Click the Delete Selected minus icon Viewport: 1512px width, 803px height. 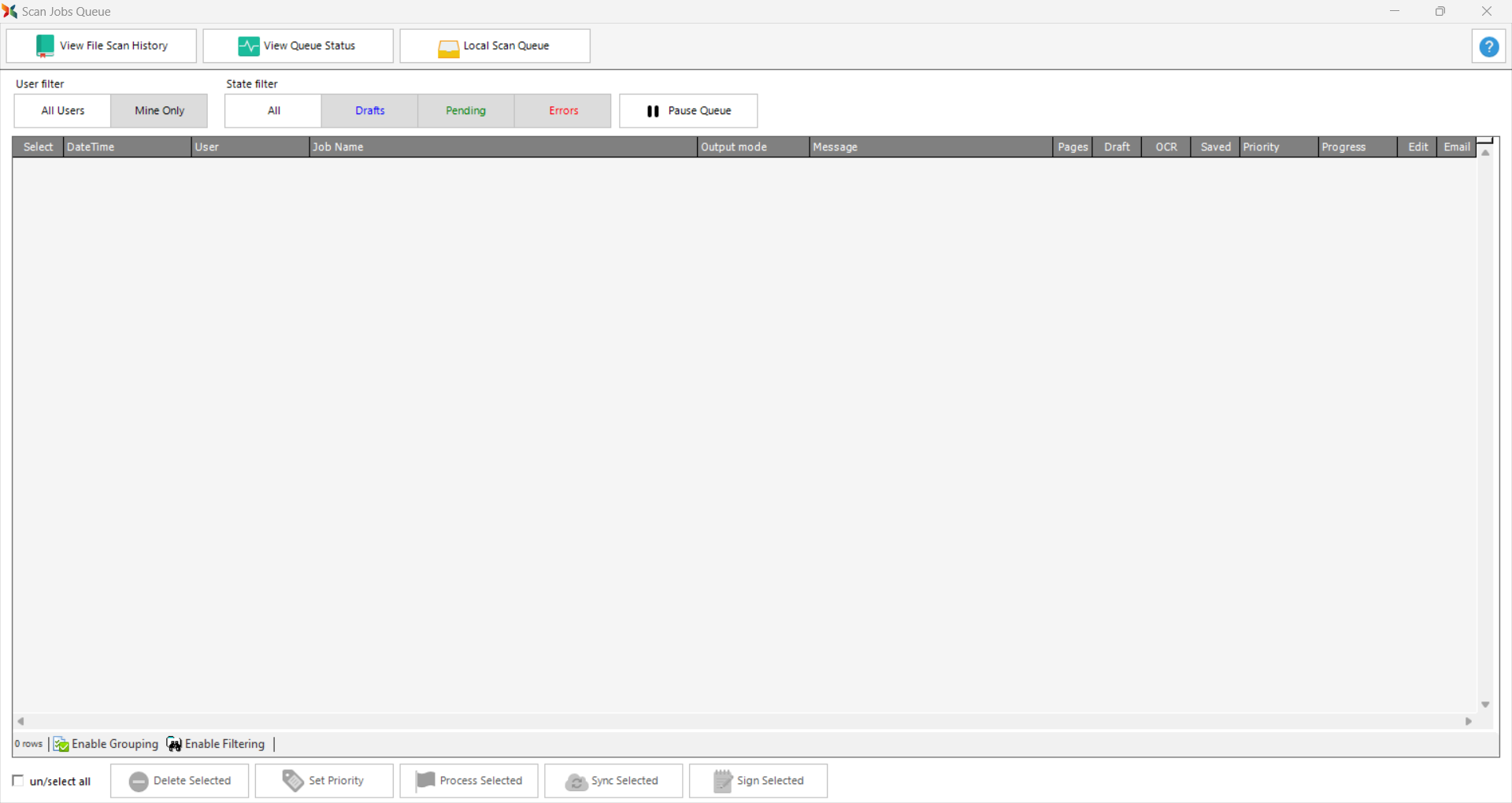click(x=139, y=781)
